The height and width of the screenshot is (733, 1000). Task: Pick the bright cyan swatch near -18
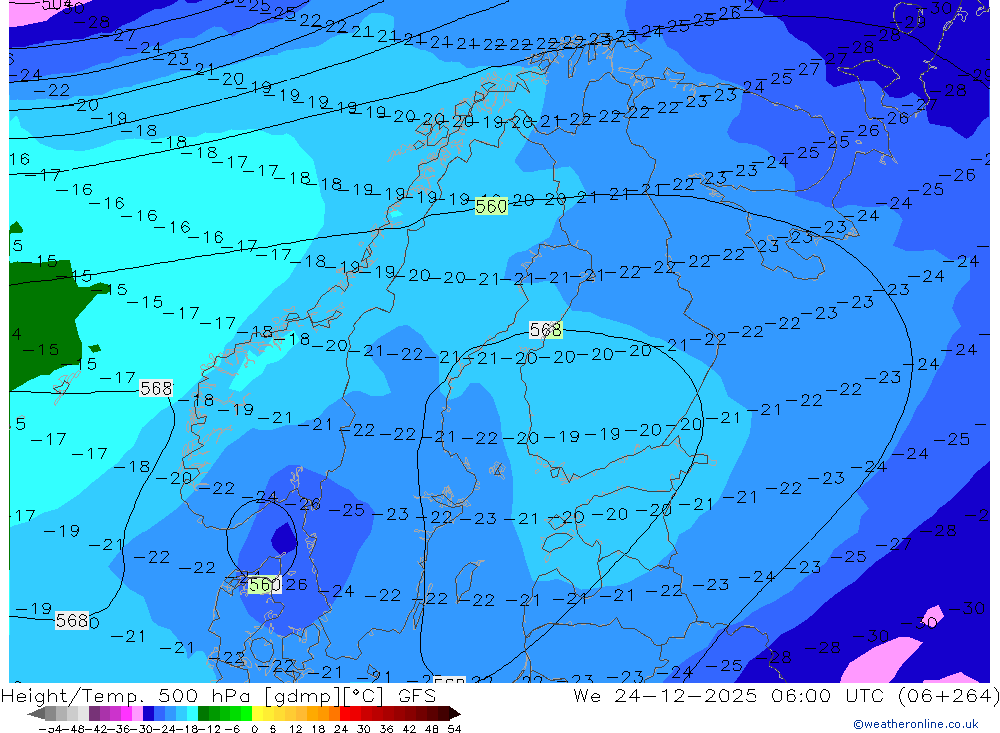[192, 713]
